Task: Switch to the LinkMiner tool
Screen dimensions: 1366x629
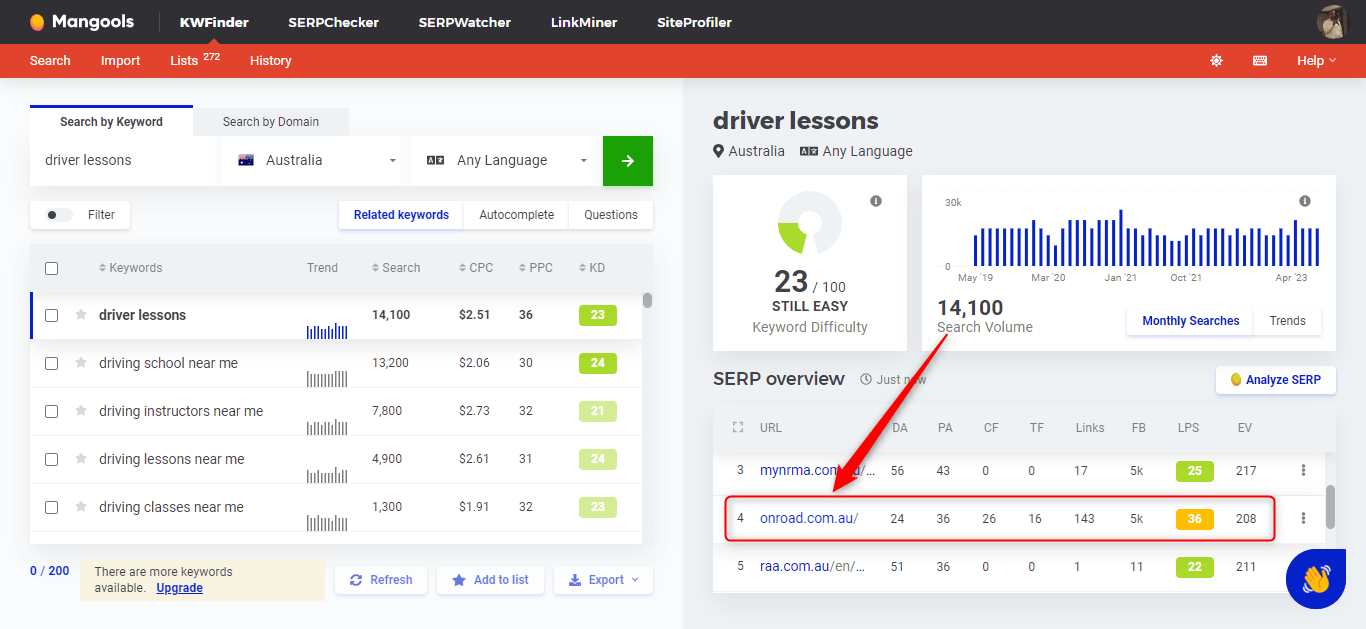Action: coord(584,22)
